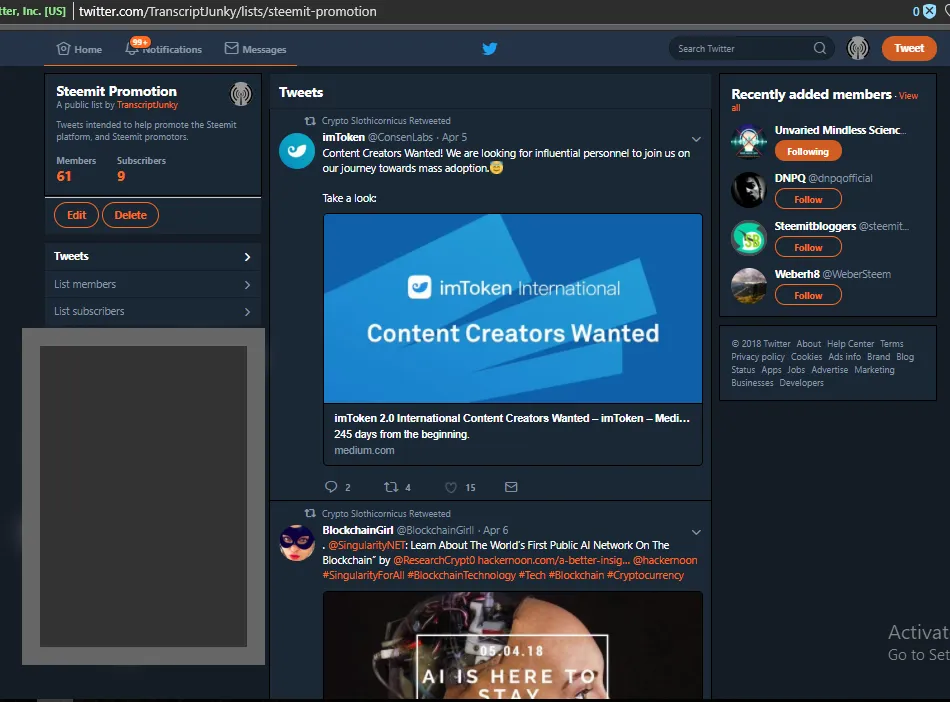Click the Messages envelope icon

(231, 48)
